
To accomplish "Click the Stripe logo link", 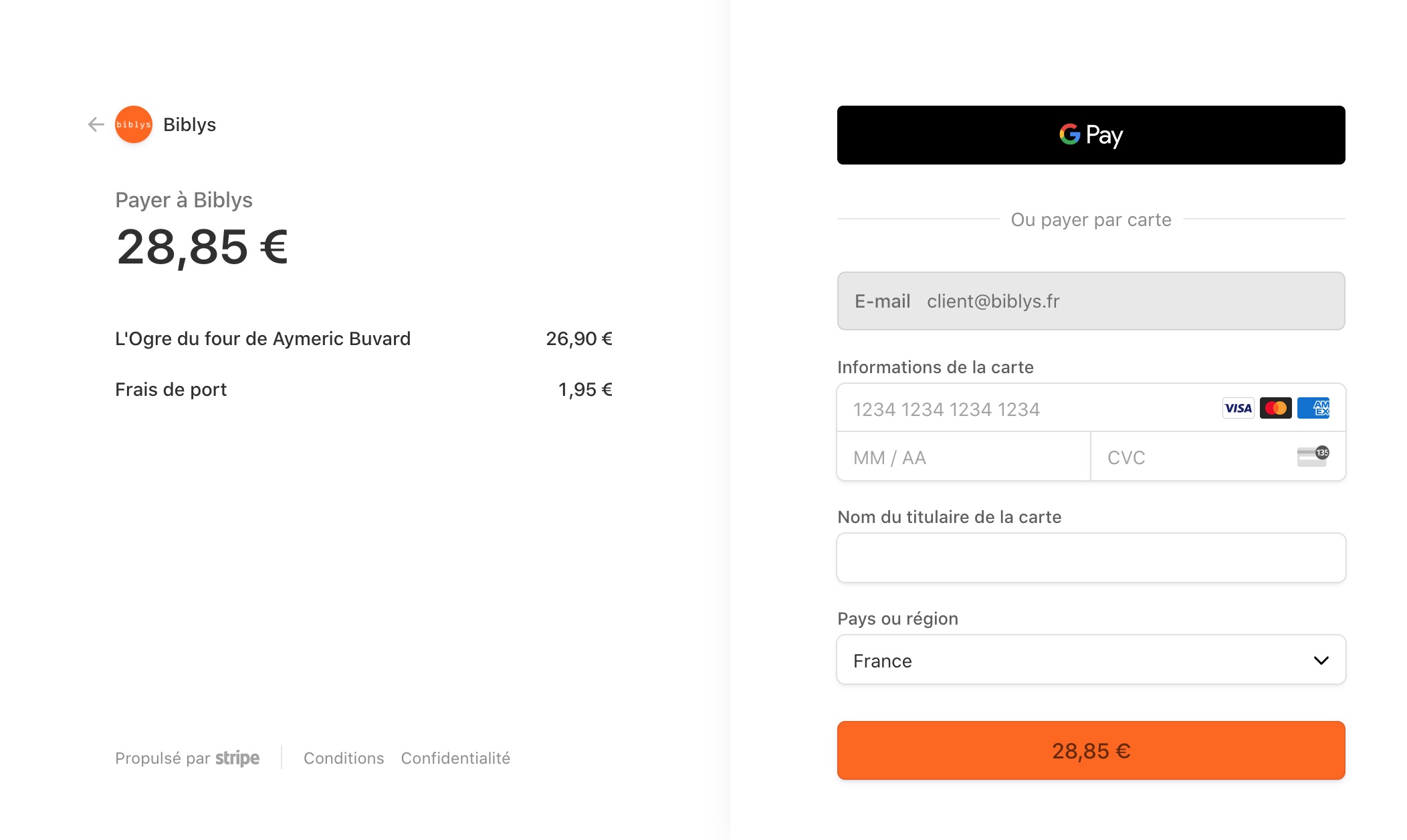I will [x=238, y=758].
